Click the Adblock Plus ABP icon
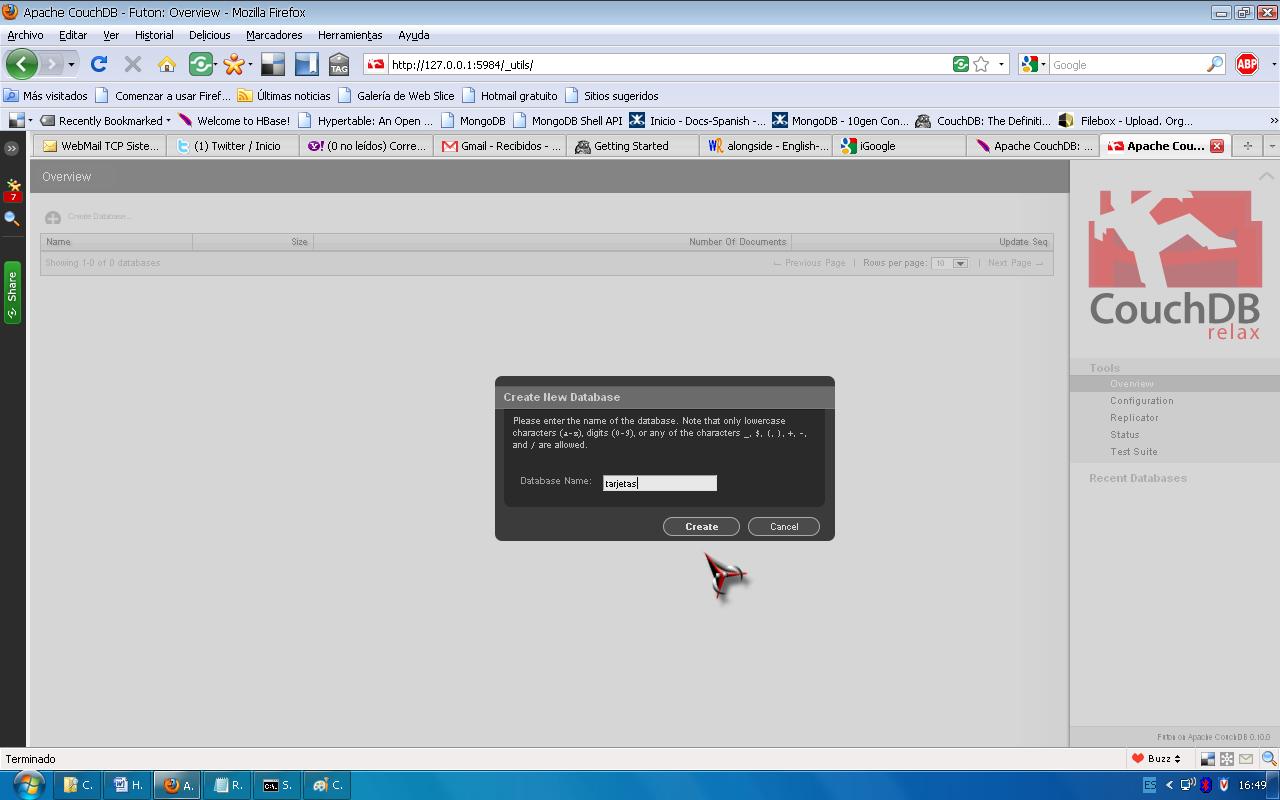Viewport: 1280px width, 800px height. tap(1247, 64)
